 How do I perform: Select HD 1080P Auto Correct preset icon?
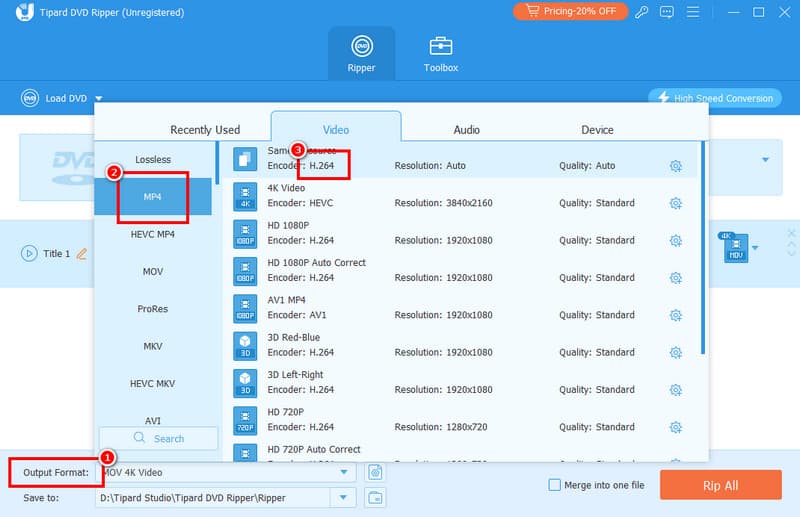[245, 270]
